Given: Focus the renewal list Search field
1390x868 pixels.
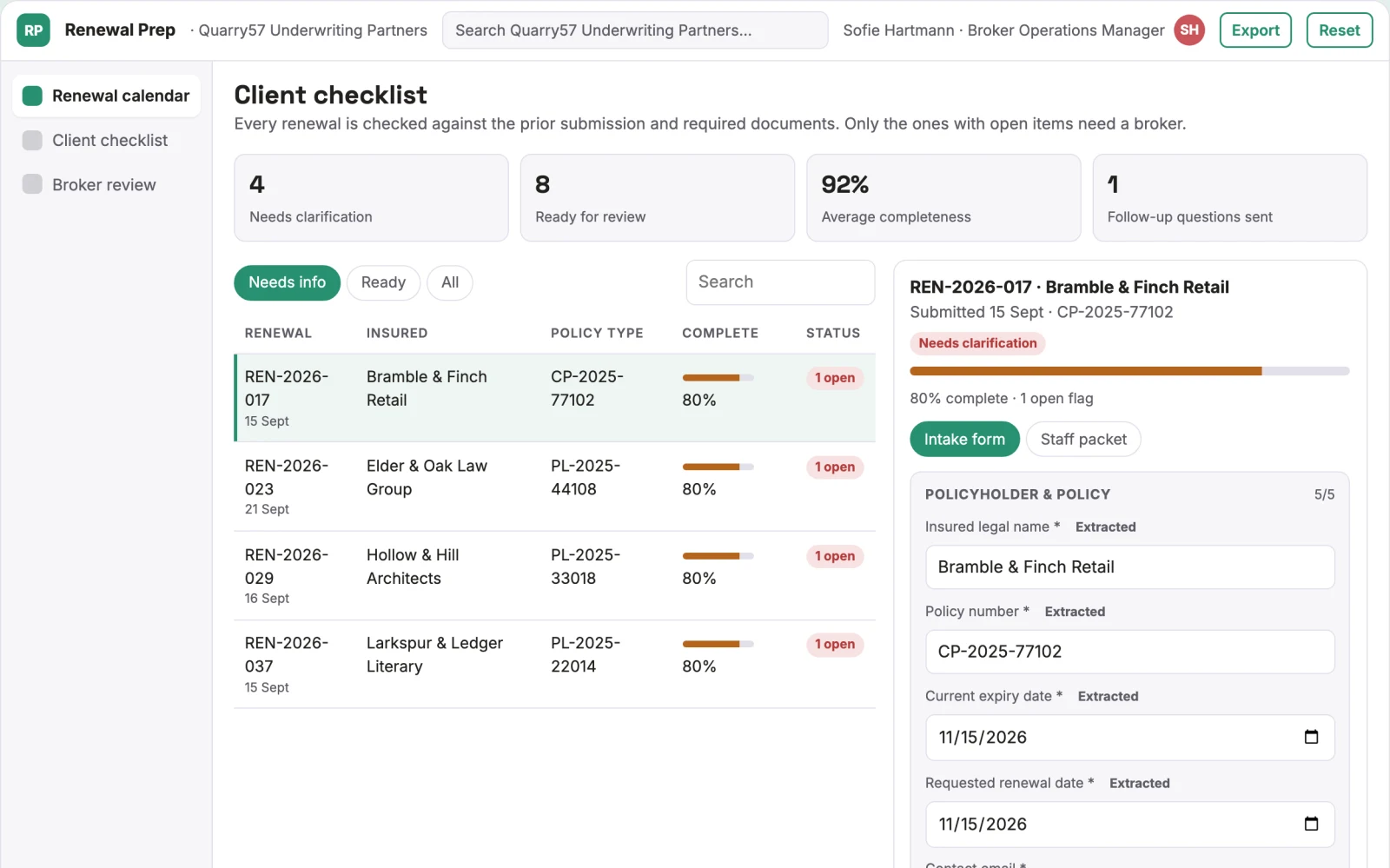Looking at the screenshot, I should point(780,282).
